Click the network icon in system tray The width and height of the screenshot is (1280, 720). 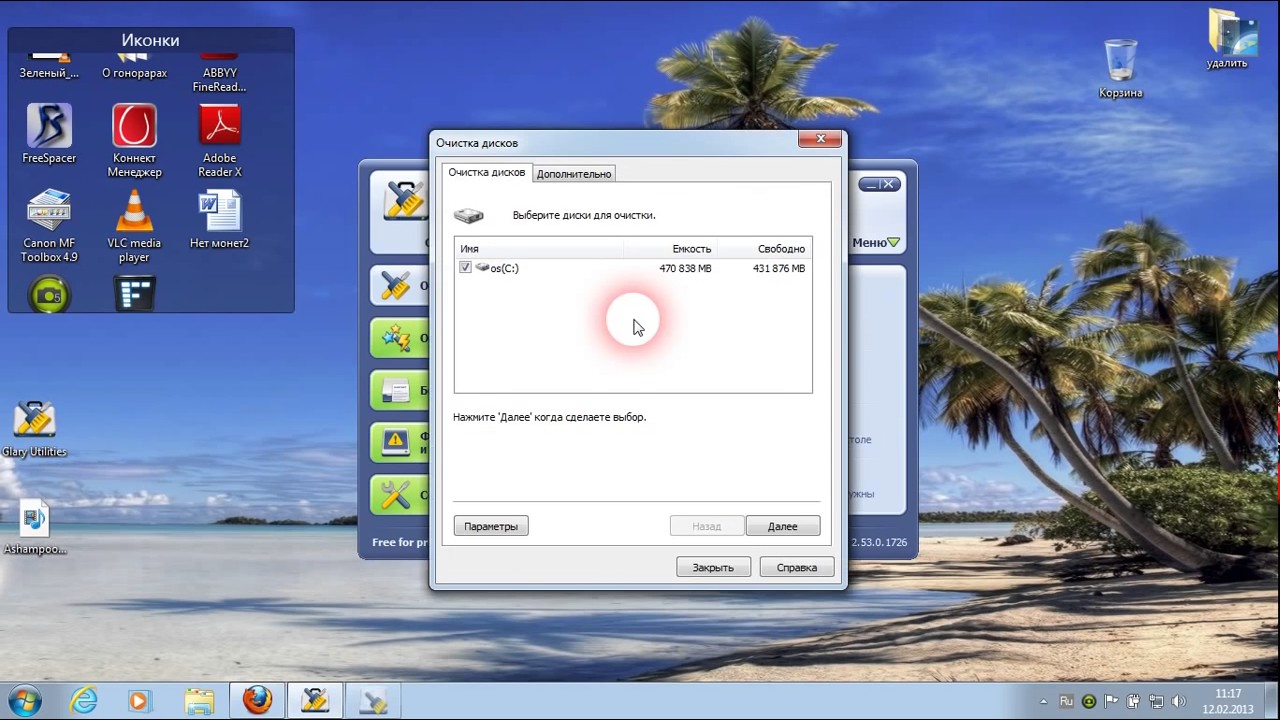pos(1155,701)
